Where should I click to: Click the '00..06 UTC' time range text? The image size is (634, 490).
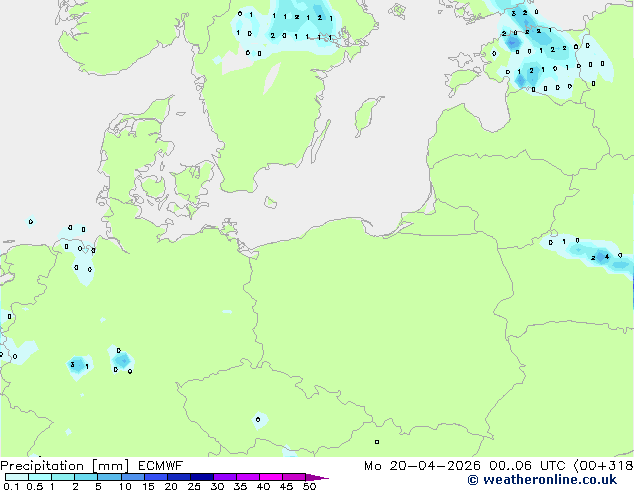coord(526,466)
